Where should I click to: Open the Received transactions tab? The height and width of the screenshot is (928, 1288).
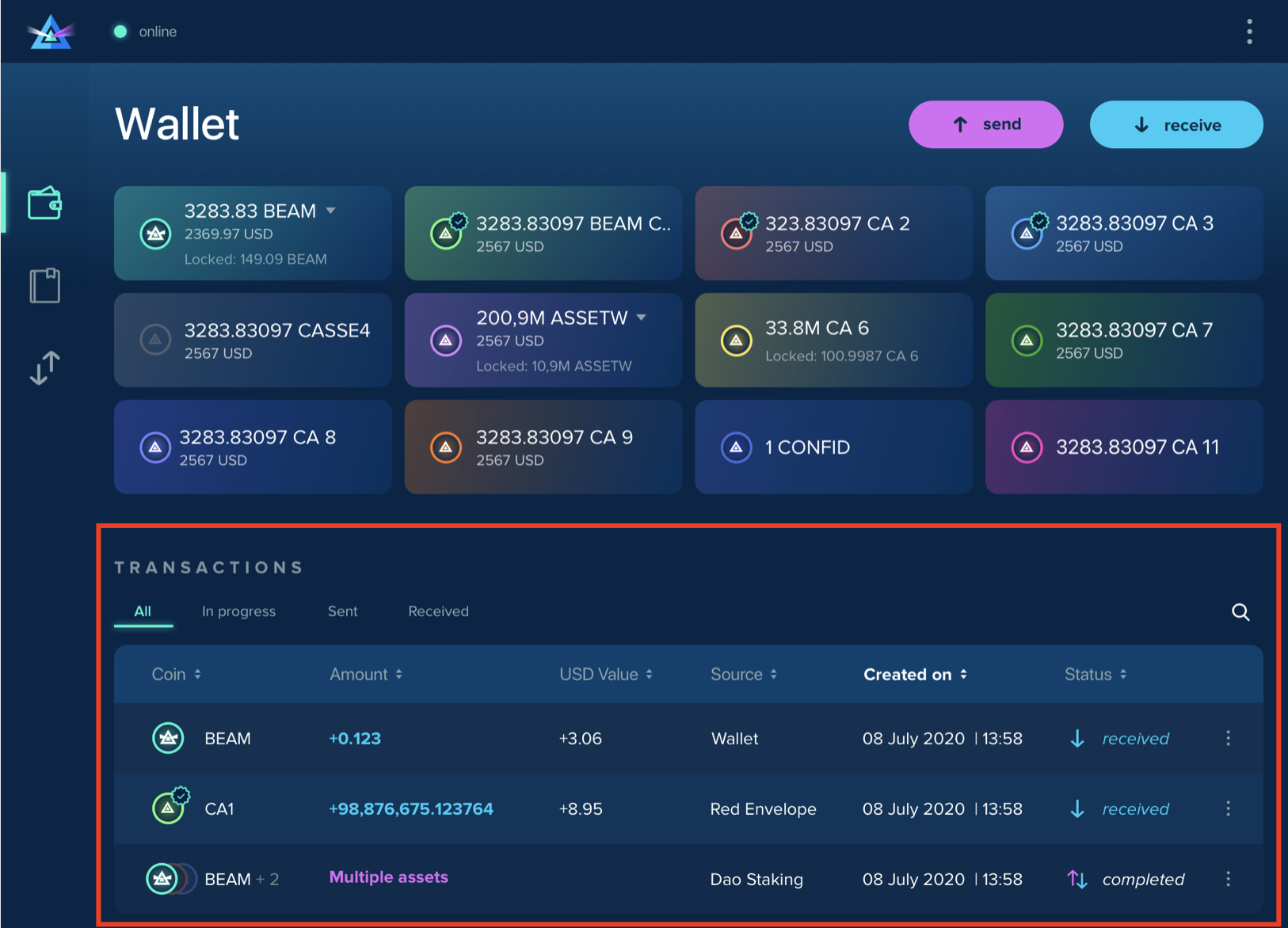coord(438,610)
